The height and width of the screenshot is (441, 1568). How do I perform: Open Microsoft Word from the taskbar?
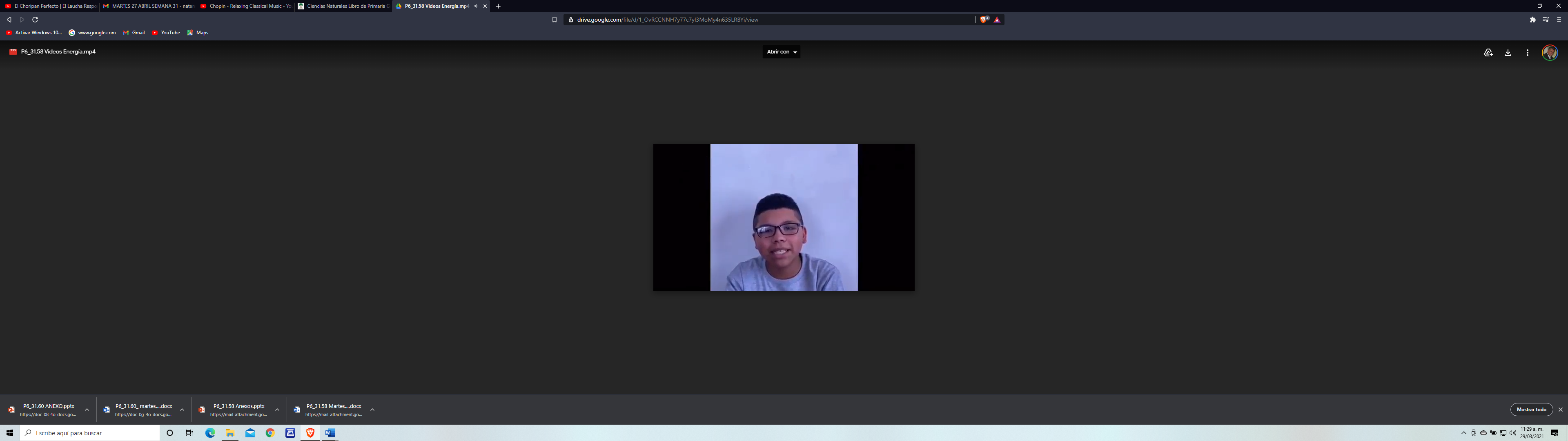330,433
